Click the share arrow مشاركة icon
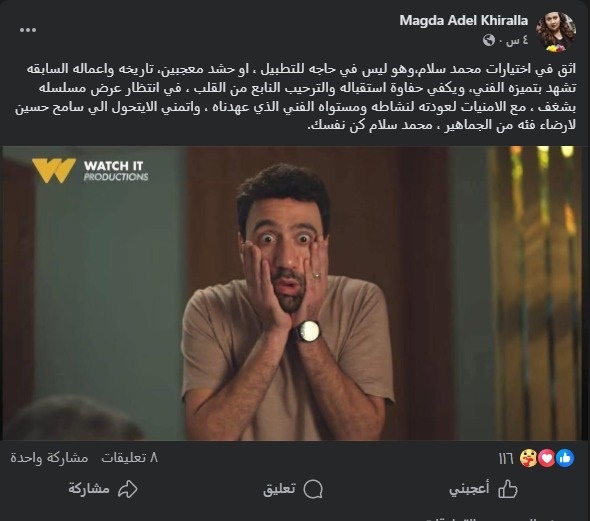Viewport: 590px width, 521px height. pos(128,489)
